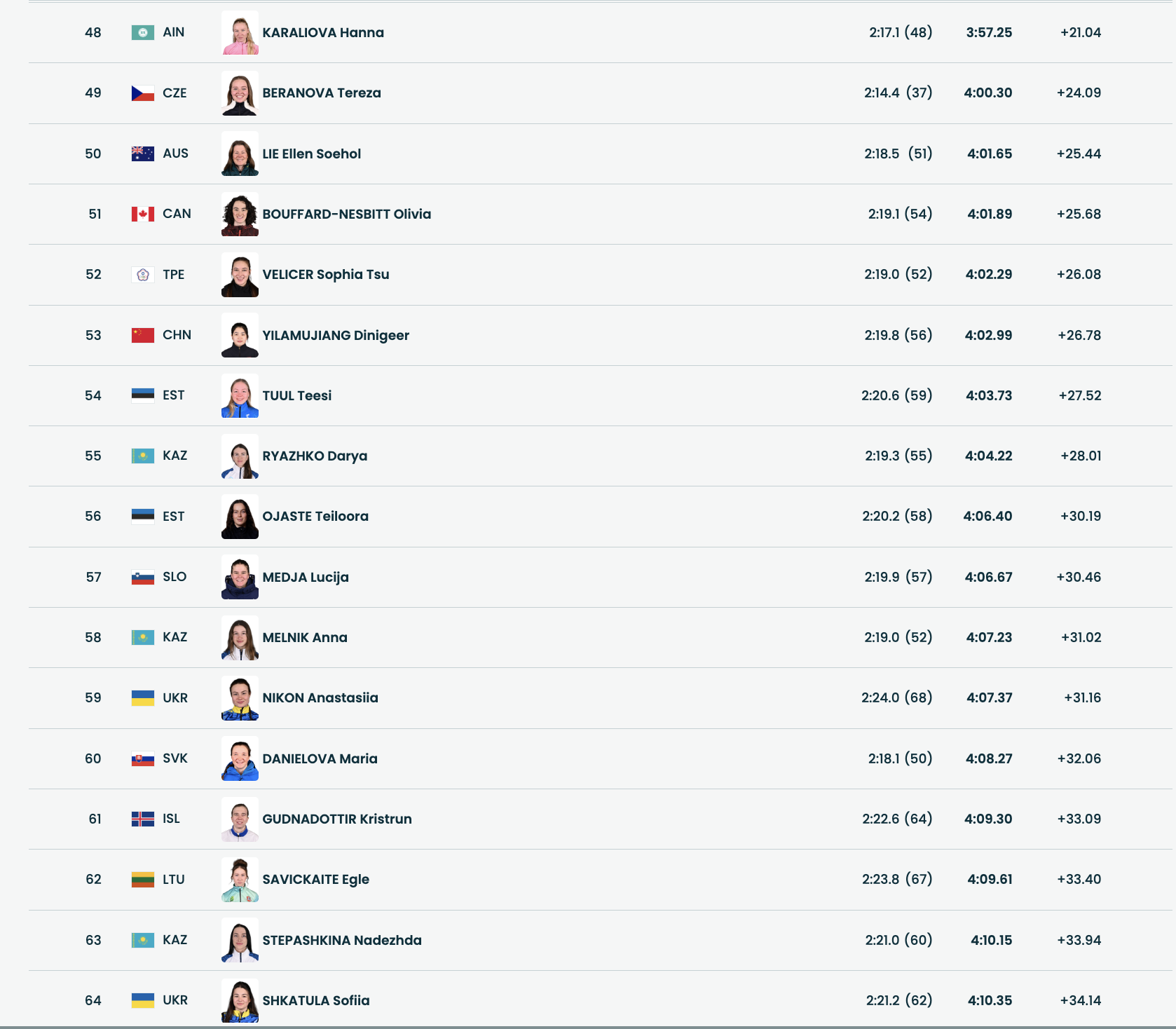The image size is (1176, 1029).
Task: Click NIKON Anastasiia's profile photo
Action: 240,698
